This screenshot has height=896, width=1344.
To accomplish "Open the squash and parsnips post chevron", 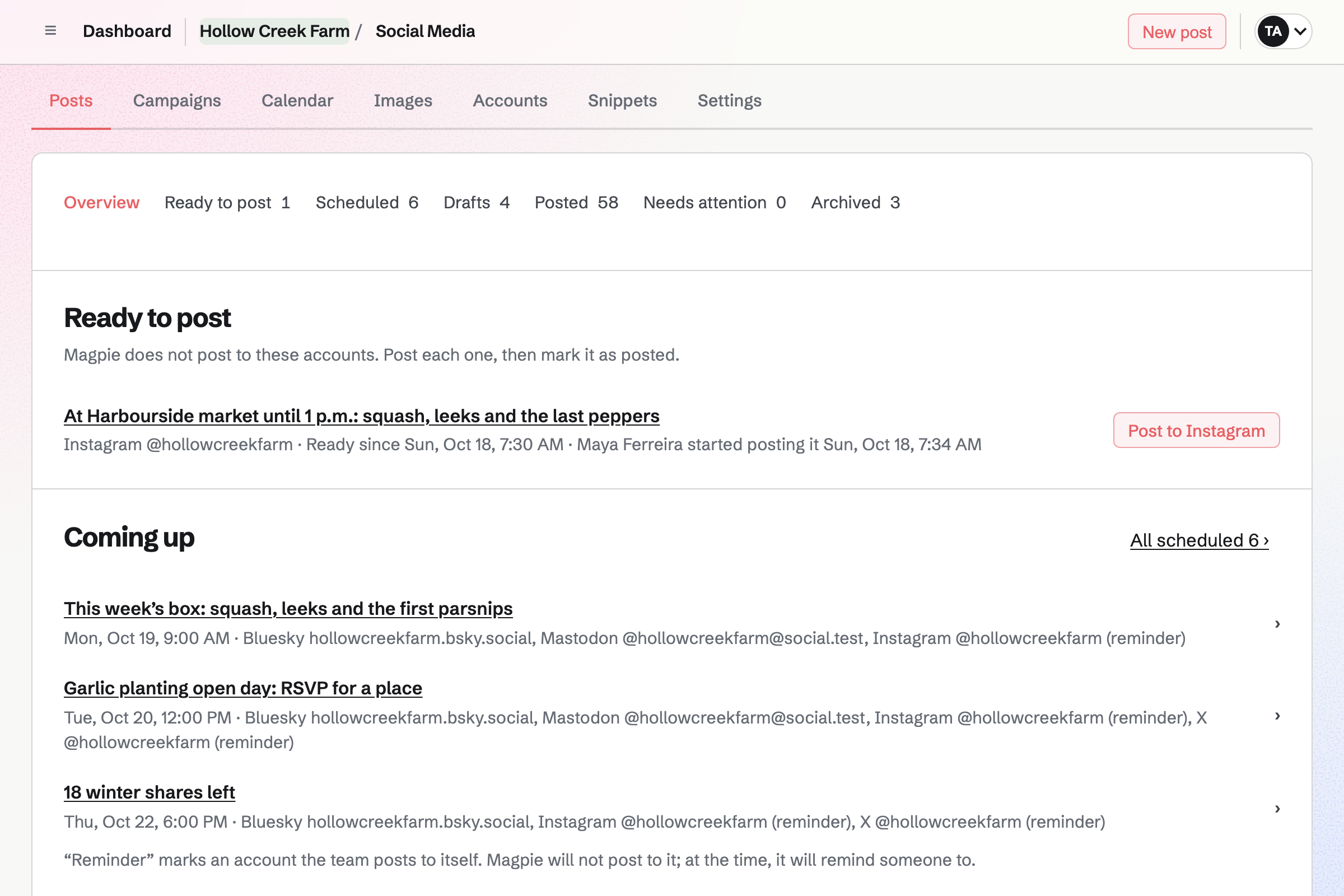I will (x=1277, y=623).
